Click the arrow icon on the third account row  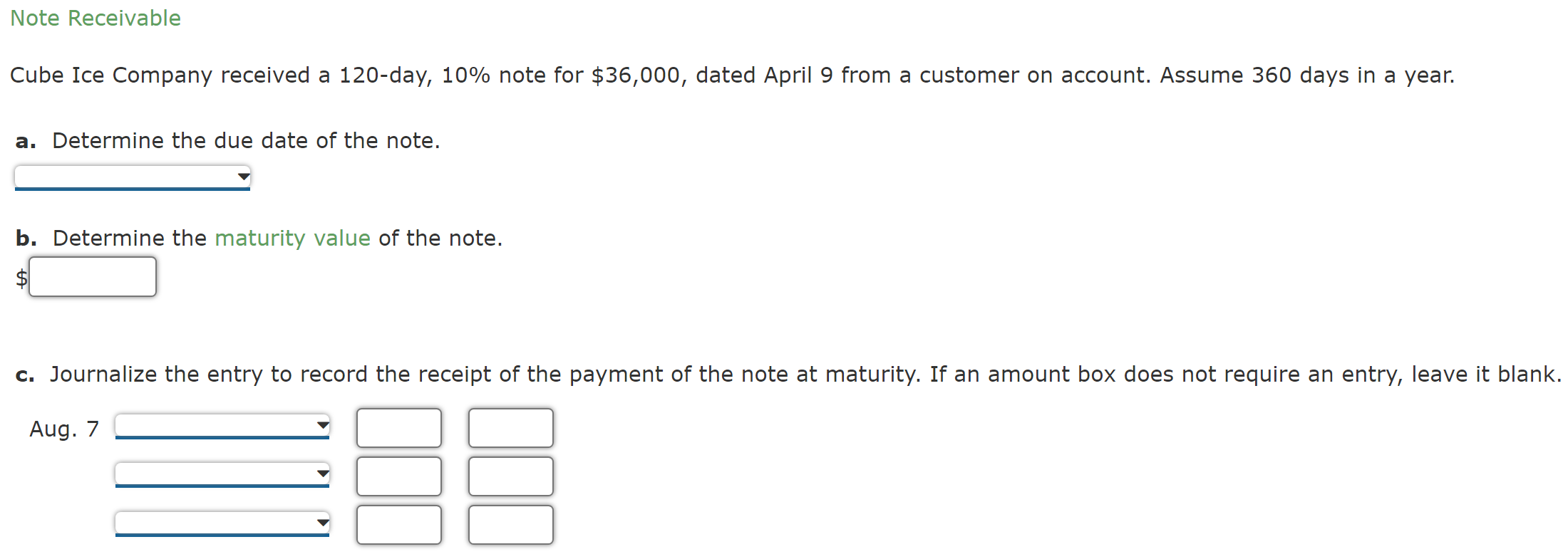(322, 521)
